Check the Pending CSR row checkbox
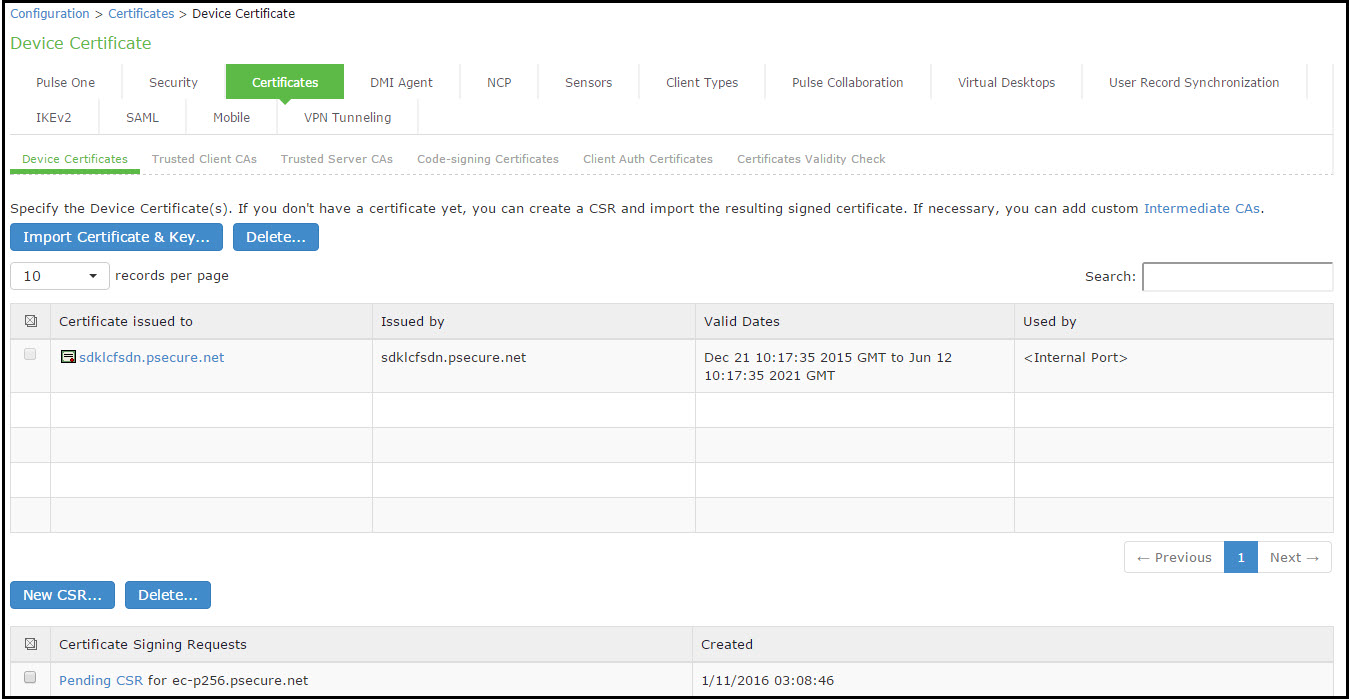Screen dimensions: 1349x699 point(30,677)
